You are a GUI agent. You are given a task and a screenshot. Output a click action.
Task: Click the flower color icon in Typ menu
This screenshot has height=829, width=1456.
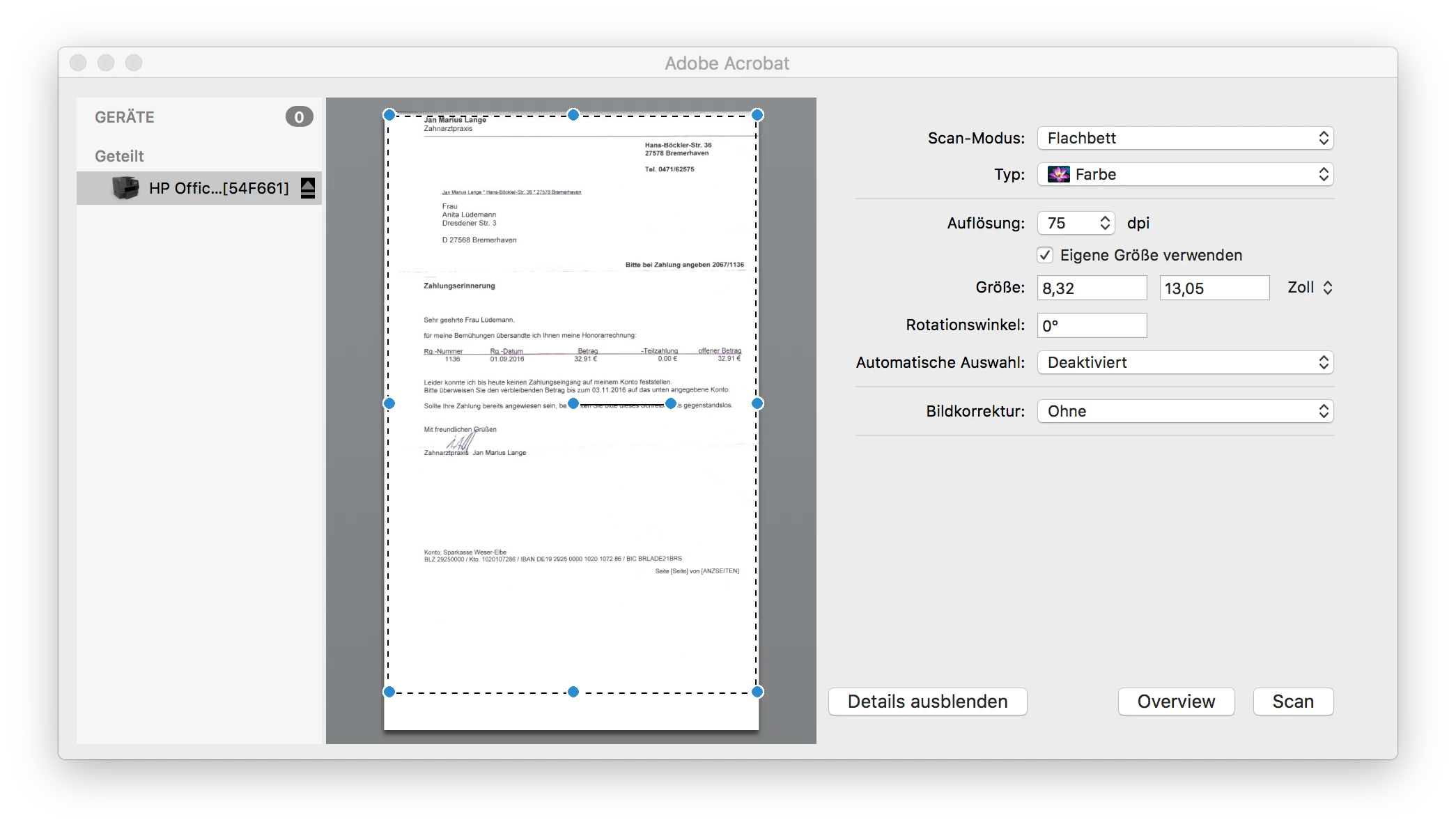pos(1058,174)
